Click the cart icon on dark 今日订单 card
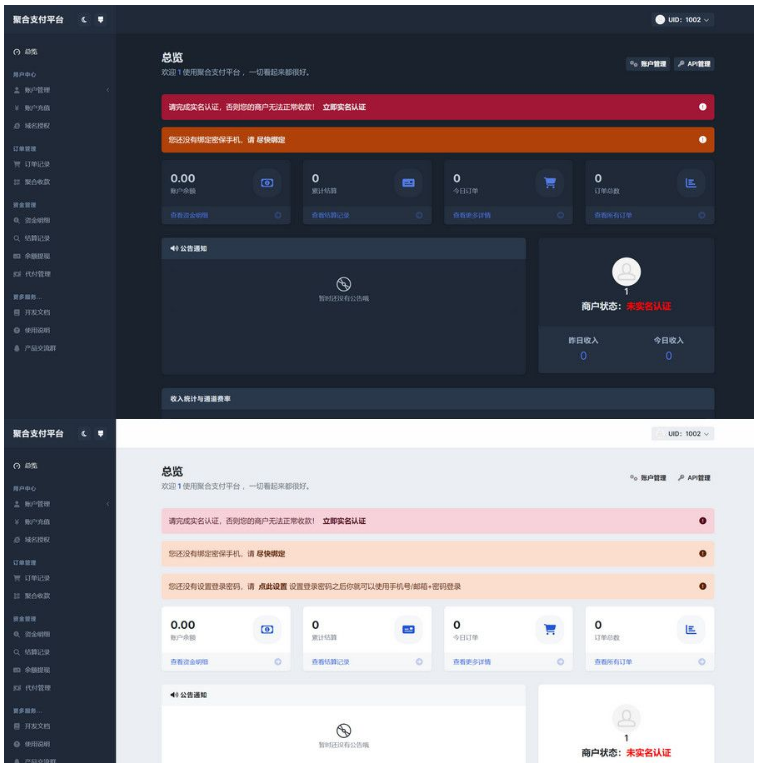This screenshot has width=760, height=763. coord(549,183)
